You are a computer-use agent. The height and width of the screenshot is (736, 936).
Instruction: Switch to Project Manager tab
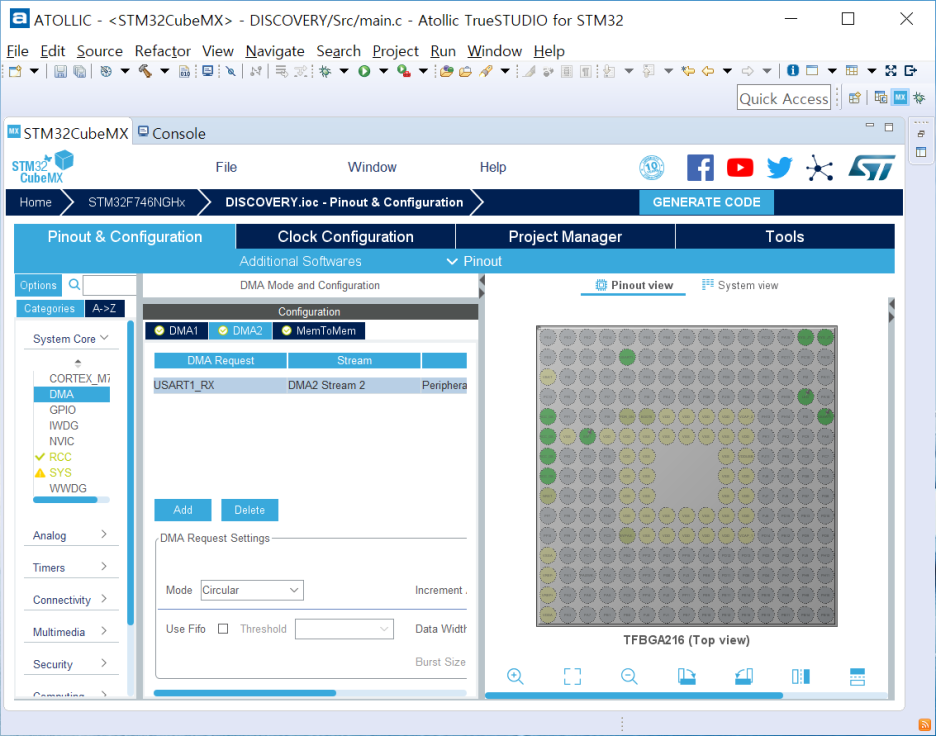tap(565, 236)
